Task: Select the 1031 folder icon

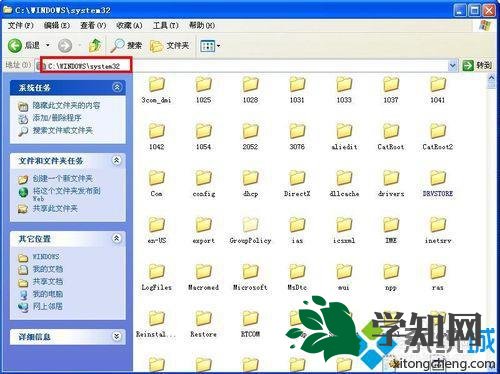Action: (x=297, y=84)
